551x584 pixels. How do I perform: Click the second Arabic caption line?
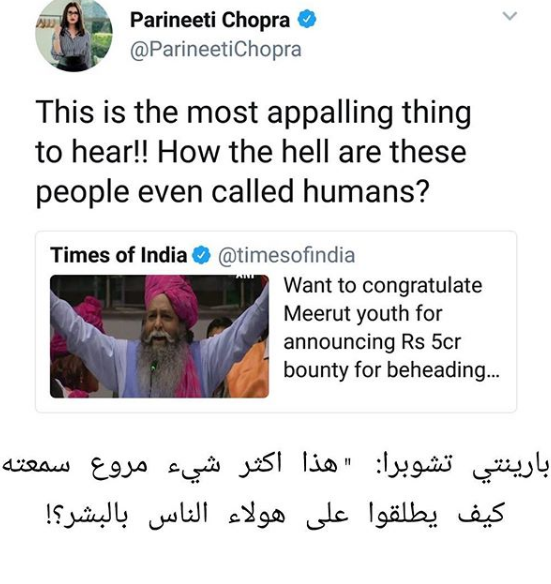(x=275, y=515)
